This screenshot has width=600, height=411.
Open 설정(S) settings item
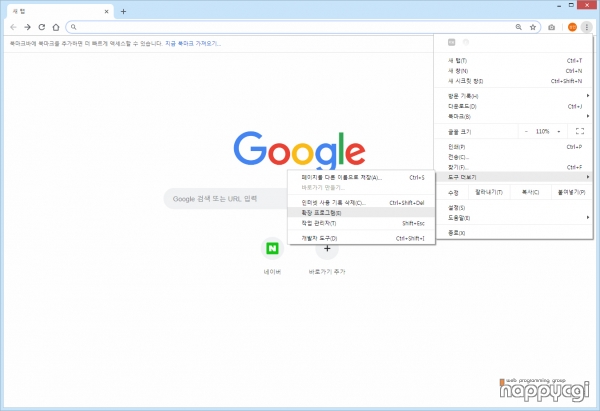coord(514,208)
